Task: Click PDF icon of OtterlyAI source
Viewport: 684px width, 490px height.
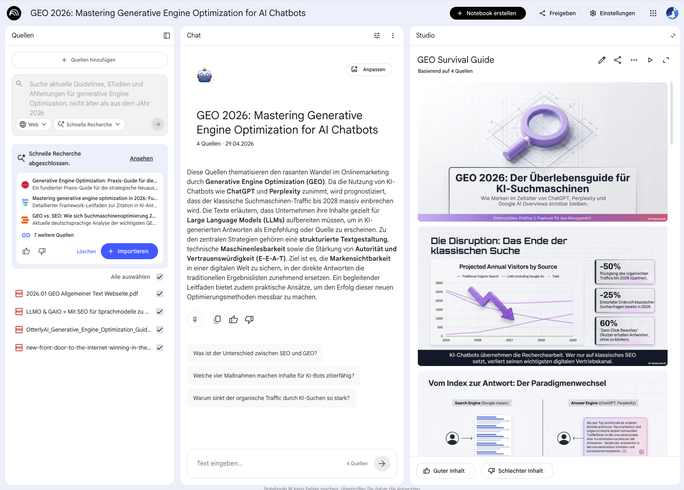Action: click(x=19, y=329)
